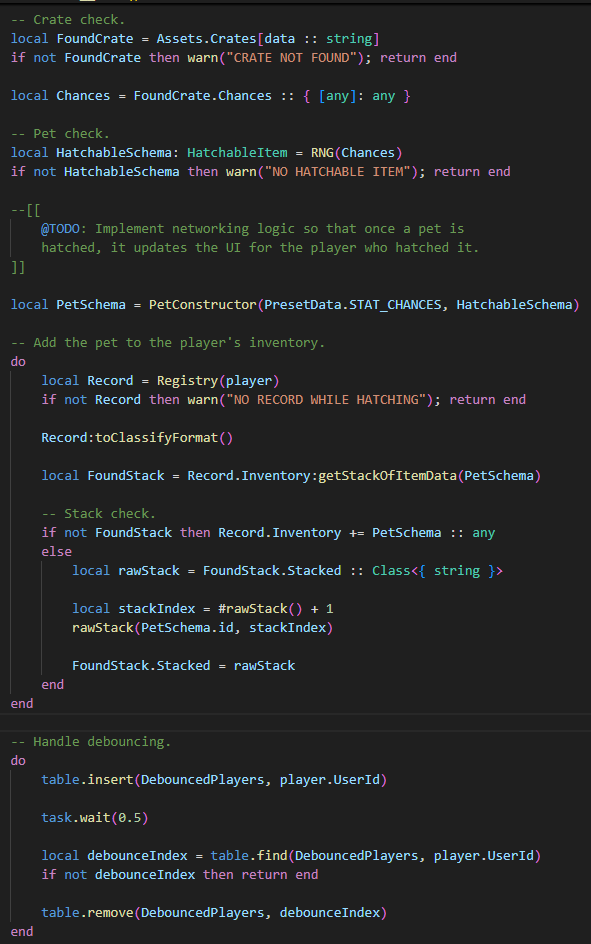Click the "else" keyword
591x944 pixels.
click(x=56, y=551)
